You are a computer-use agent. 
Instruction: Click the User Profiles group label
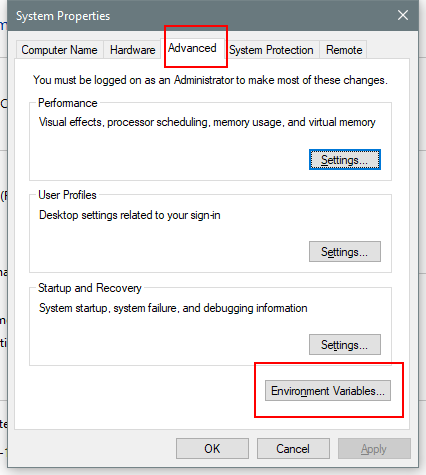click(67, 195)
